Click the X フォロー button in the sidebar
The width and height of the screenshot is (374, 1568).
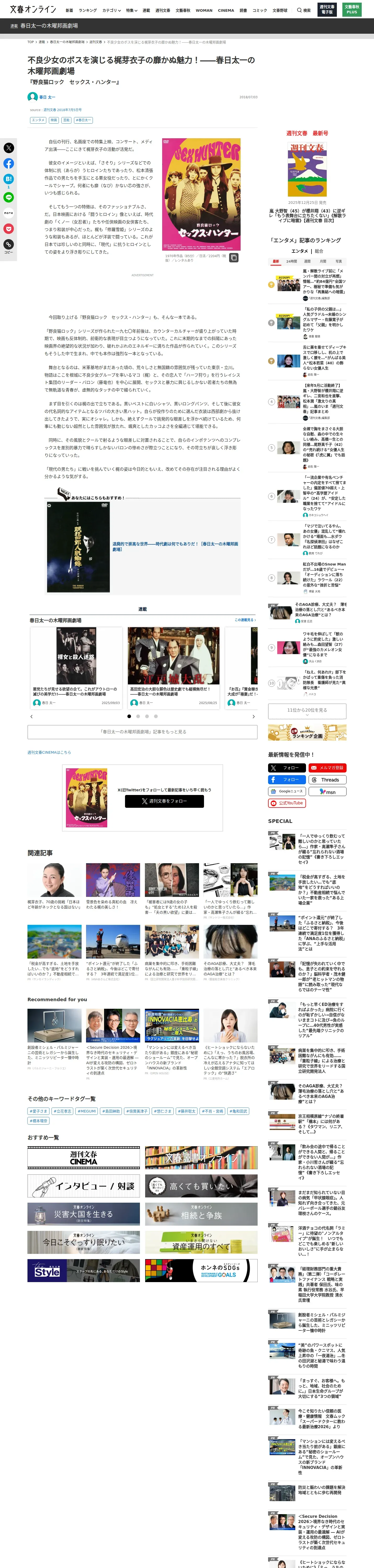click(x=286, y=768)
